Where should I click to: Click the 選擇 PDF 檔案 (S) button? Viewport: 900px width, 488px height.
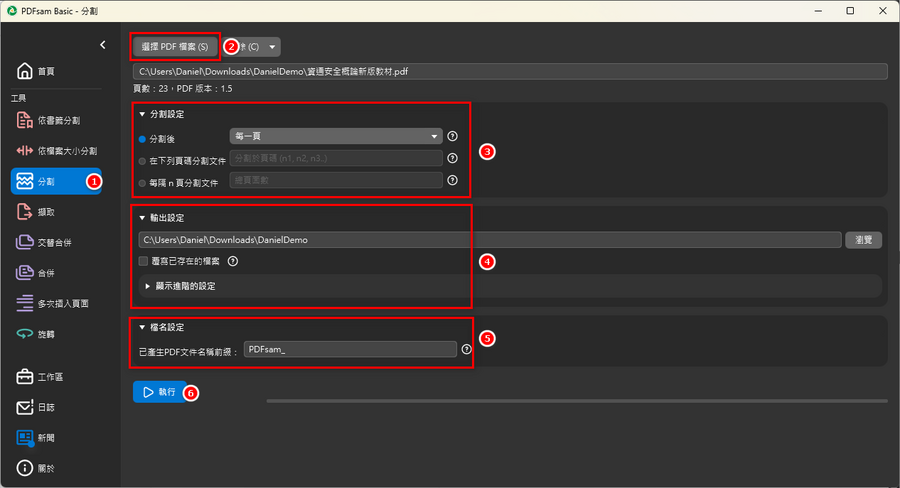[x=174, y=47]
